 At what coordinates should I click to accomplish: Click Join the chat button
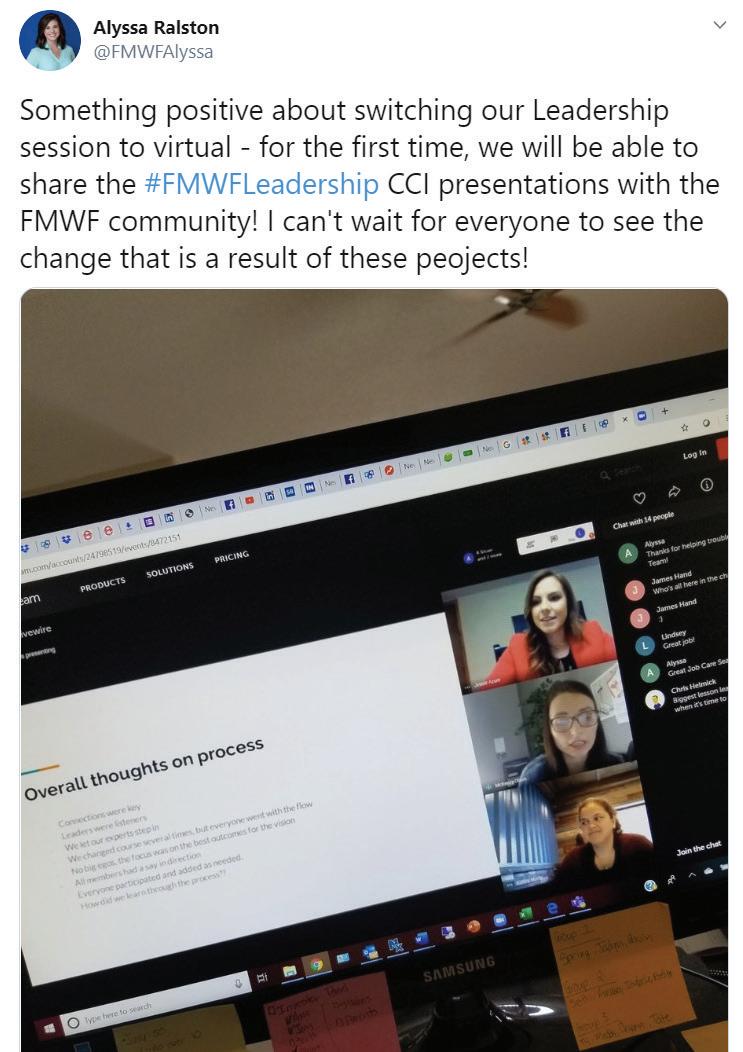coord(699,847)
